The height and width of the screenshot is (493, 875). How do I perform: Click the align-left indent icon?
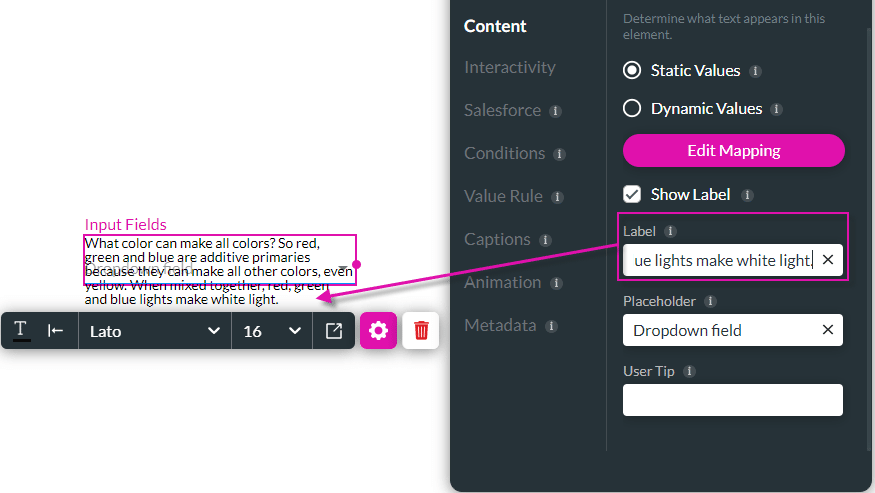[56, 330]
